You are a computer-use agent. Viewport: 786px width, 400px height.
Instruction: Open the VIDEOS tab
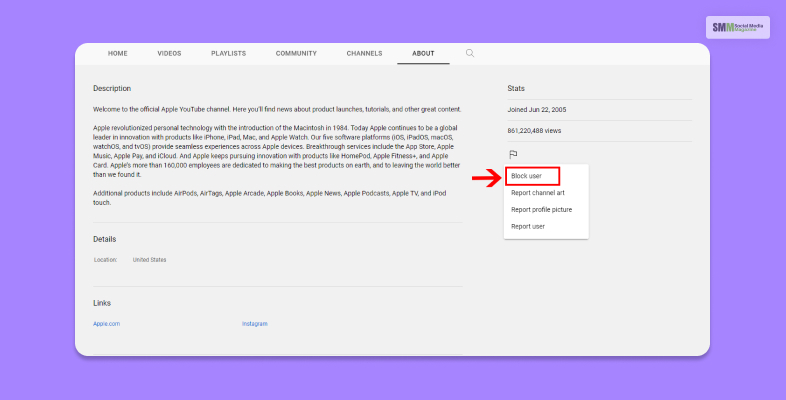[x=169, y=53]
